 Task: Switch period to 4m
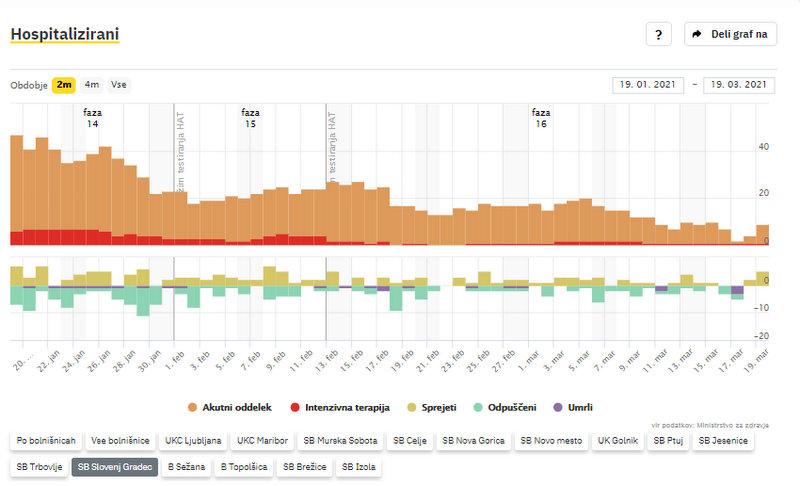tap(92, 85)
